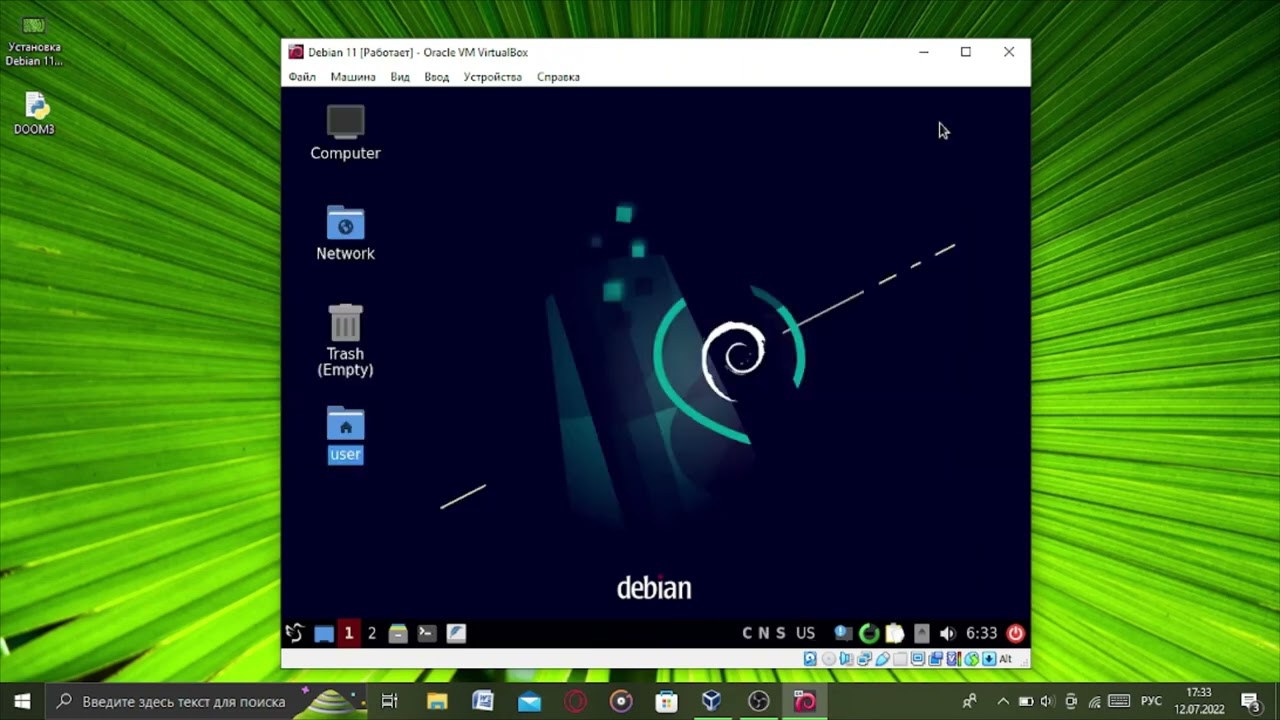1280x720 pixels.
Task: Click VirtualBox network adapter status icon
Action: coord(865,659)
